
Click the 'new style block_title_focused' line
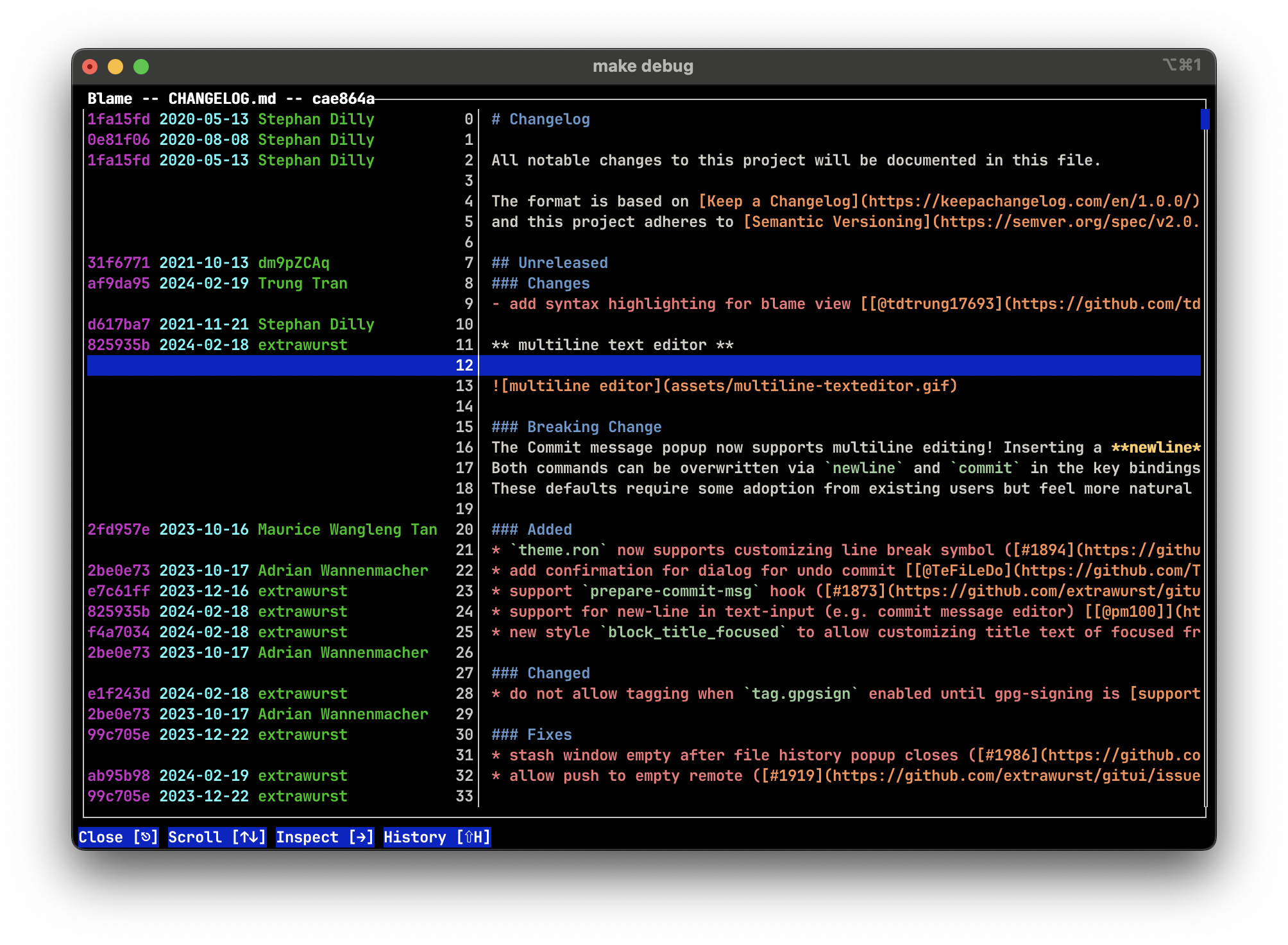coord(846,632)
